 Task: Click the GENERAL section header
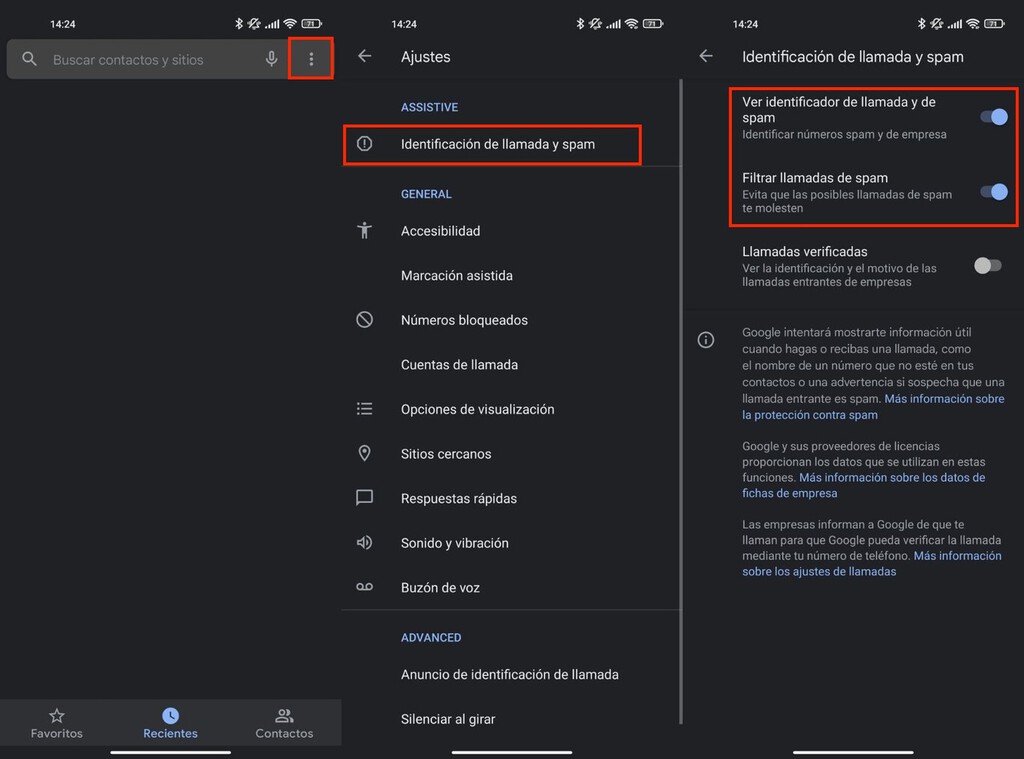[426, 194]
